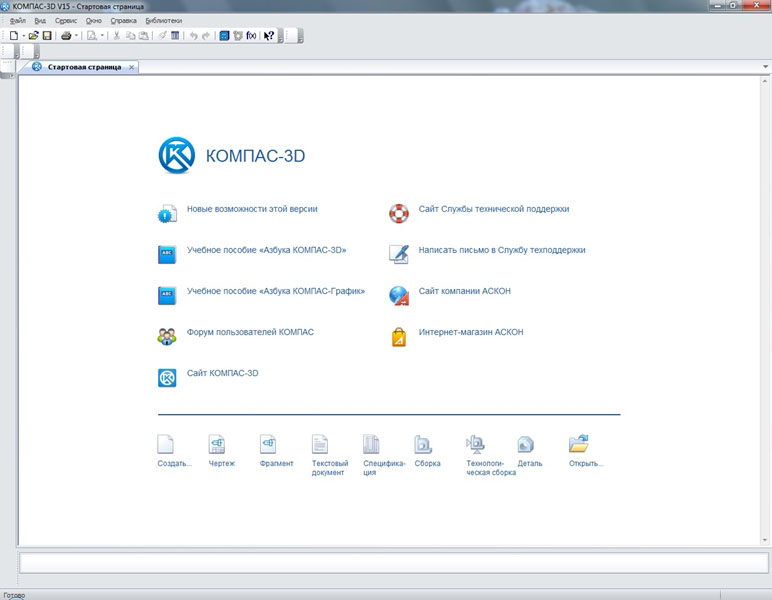Open the Библиотеки menu
772x600 pixels.
tap(164, 21)
